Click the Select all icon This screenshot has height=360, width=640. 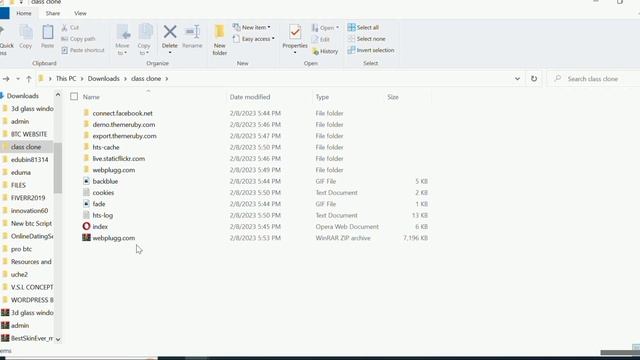click(351, 27)
